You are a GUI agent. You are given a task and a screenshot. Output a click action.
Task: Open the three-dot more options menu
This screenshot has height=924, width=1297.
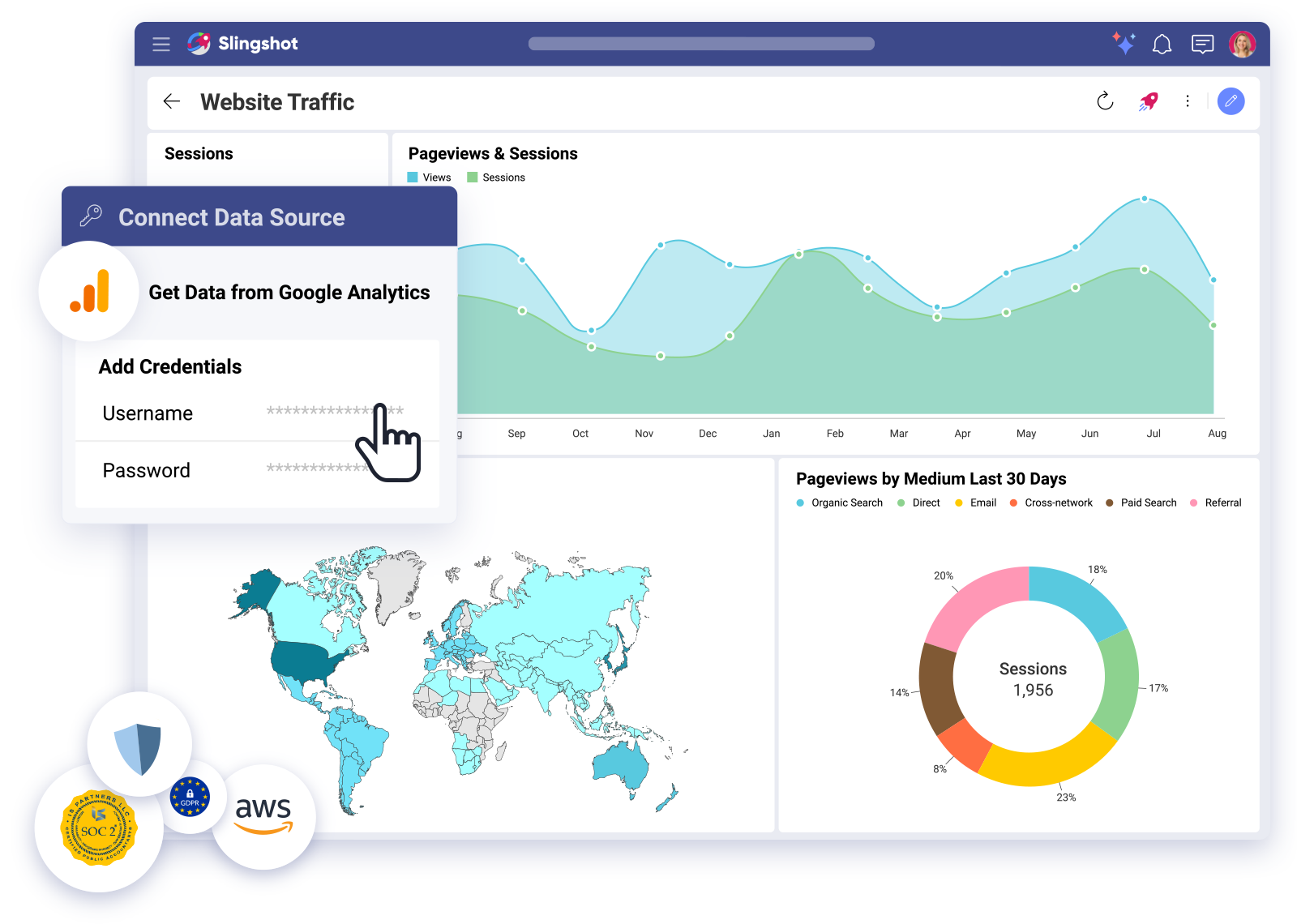click(x=1188, y=101)
